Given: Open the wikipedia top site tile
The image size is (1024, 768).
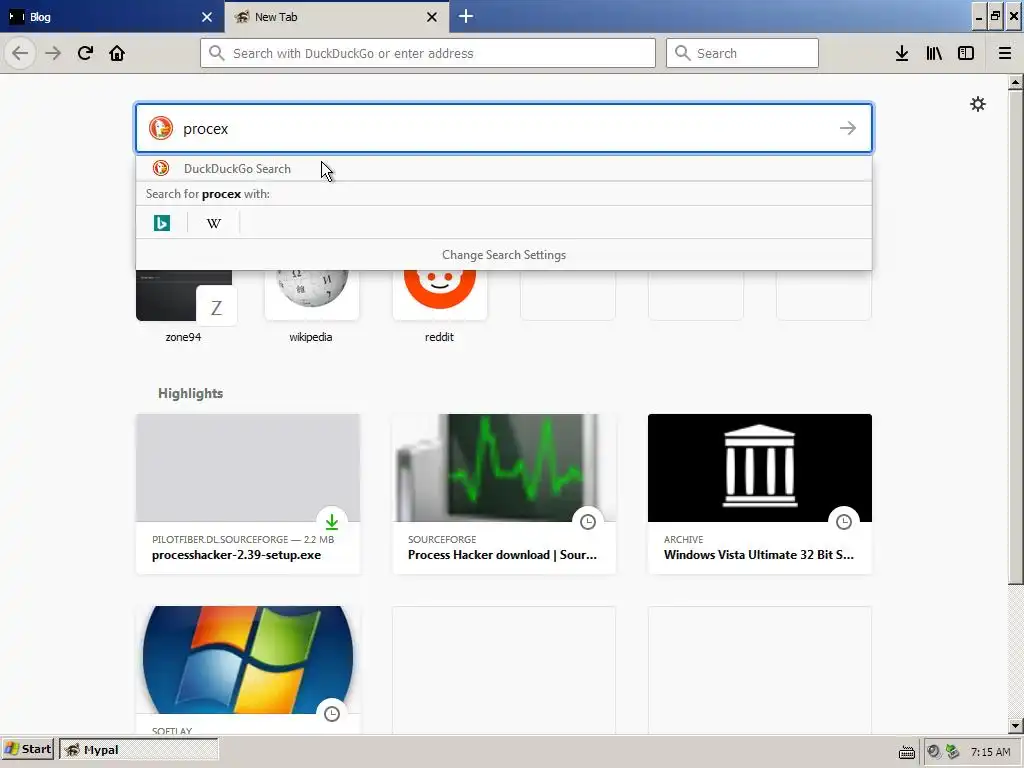Looking at the screenshot, I should [x=311, y=306].
